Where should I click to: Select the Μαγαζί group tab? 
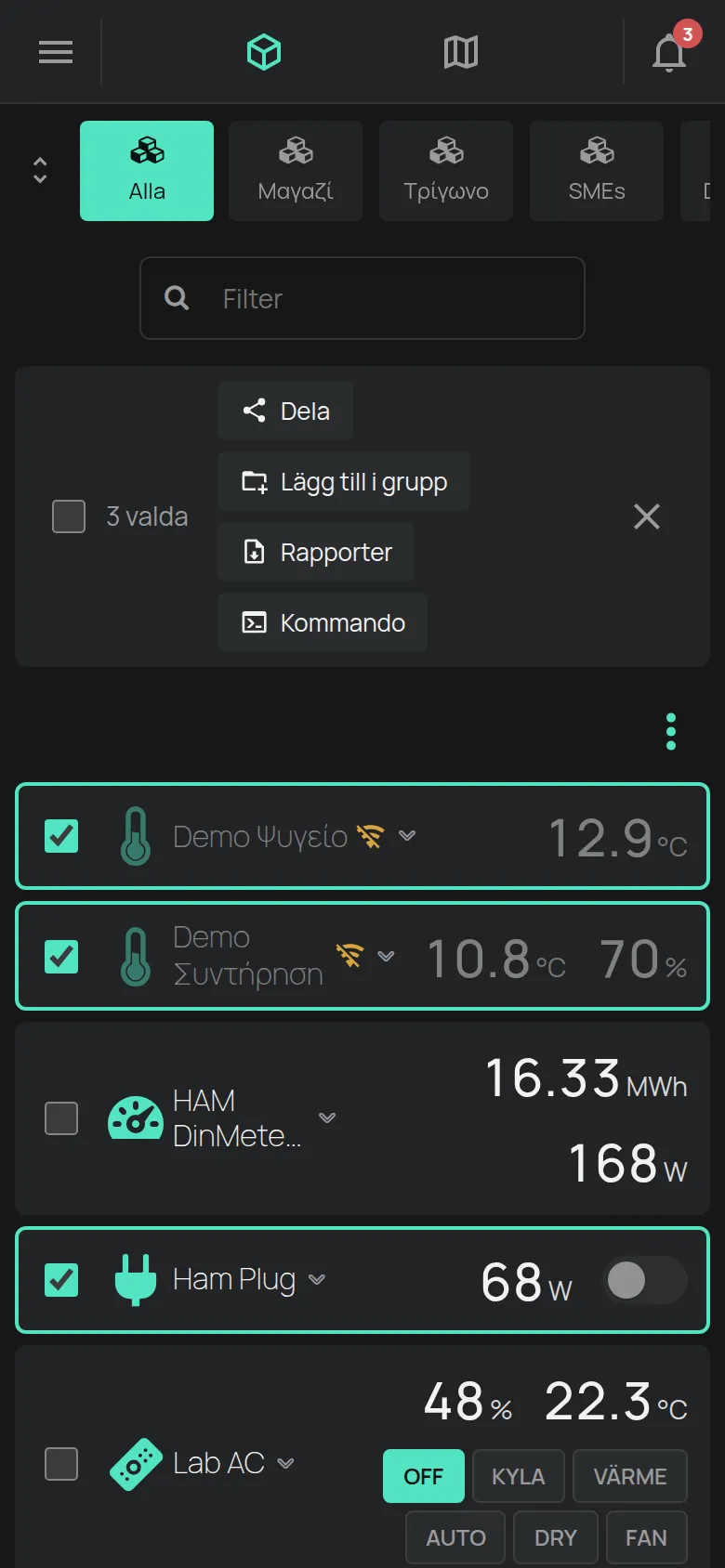click(x=296, y=171)
